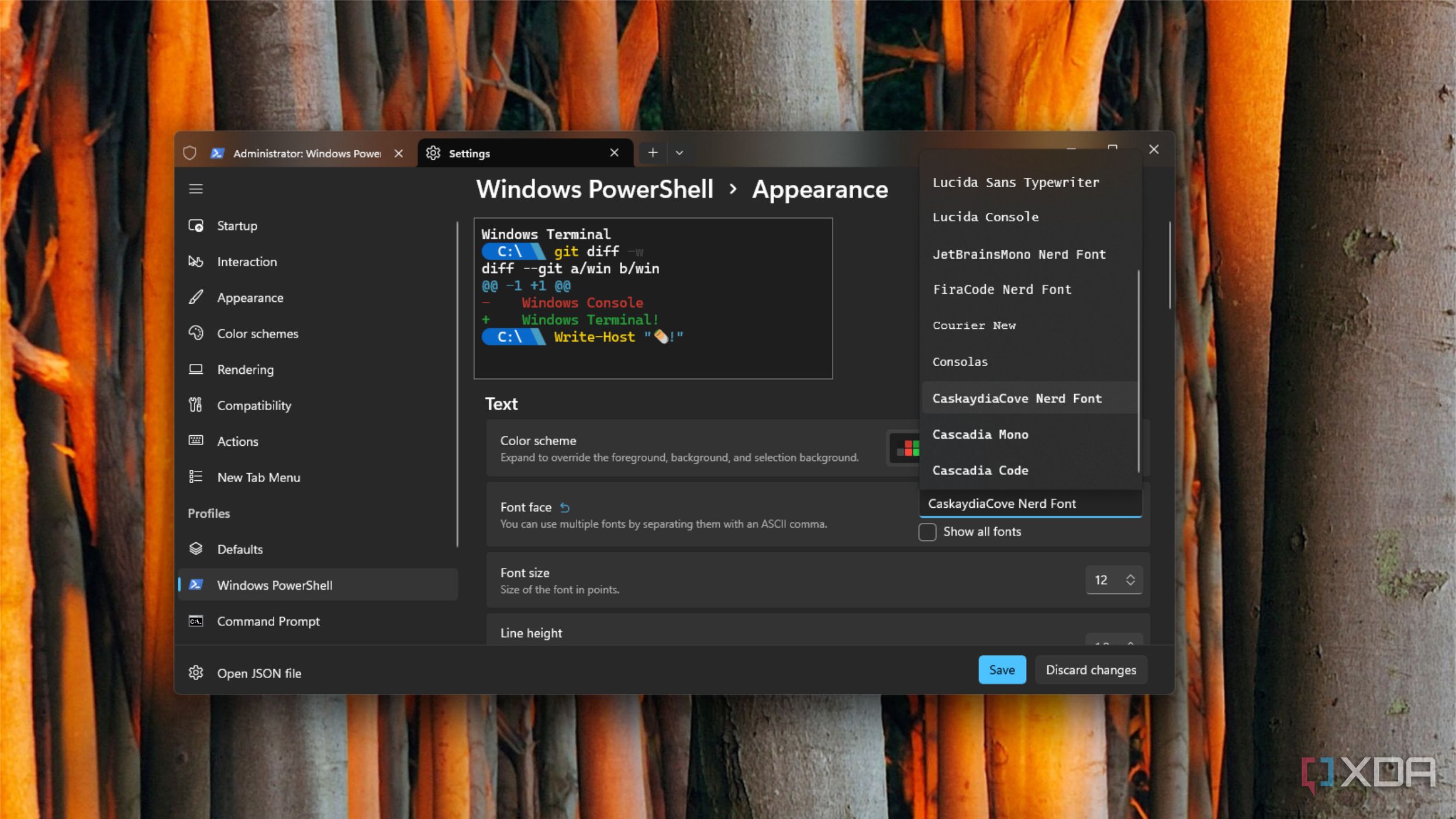
Task: Reset Font face with the undo arrow
Action: click(x=565, y=508)
